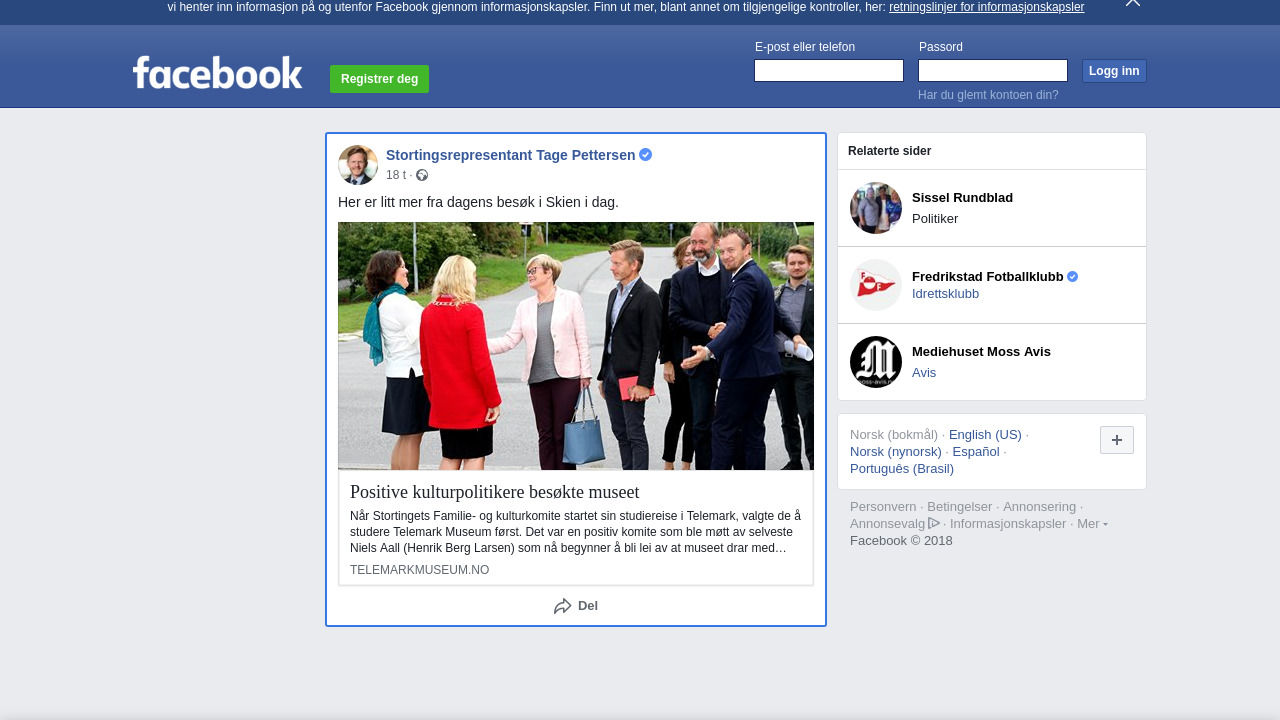Click the public globe privacy icon
1280x720 pixels.
(422, 176)
